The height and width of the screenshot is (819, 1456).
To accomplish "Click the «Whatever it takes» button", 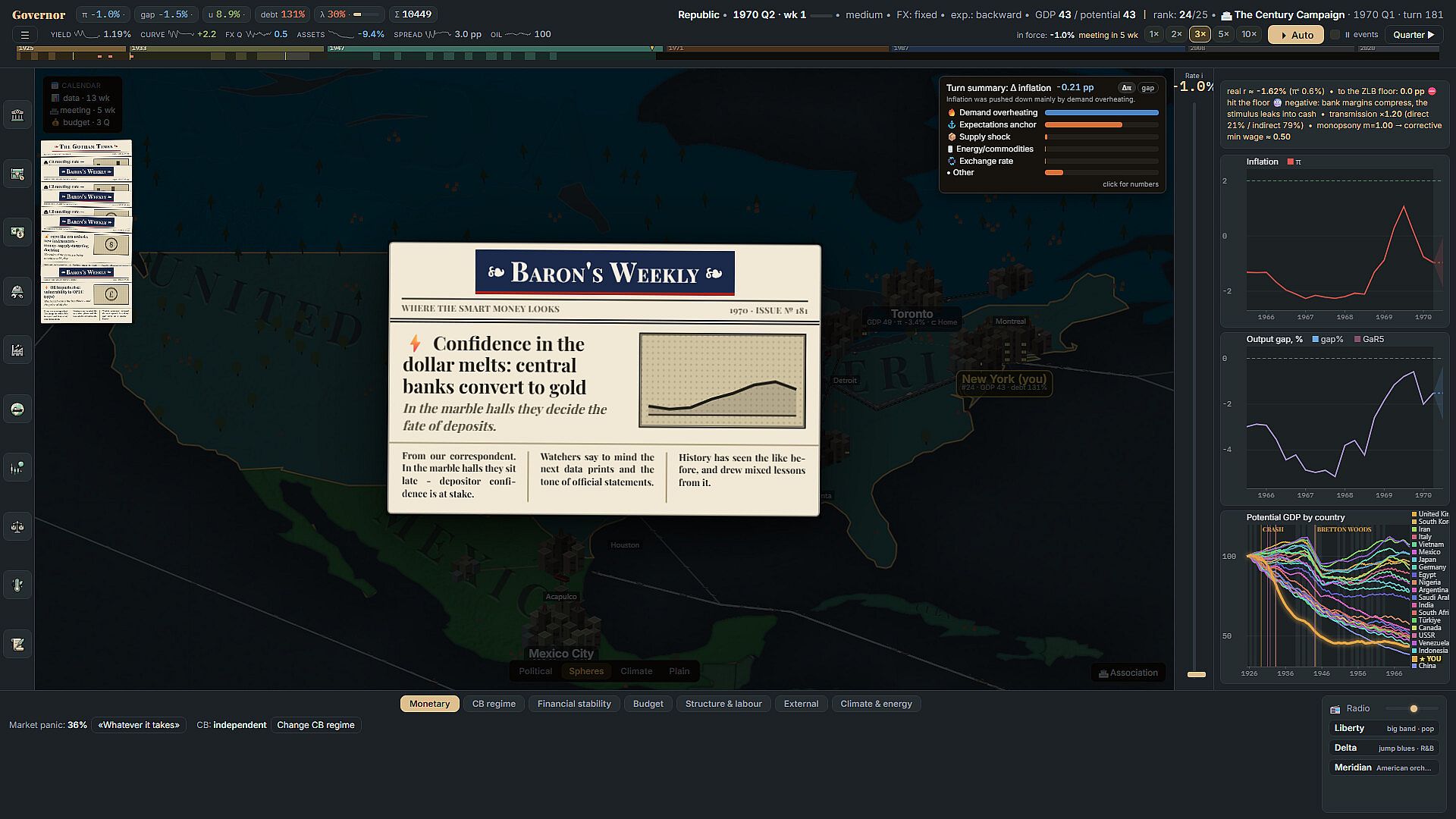I will coord(139,725).
